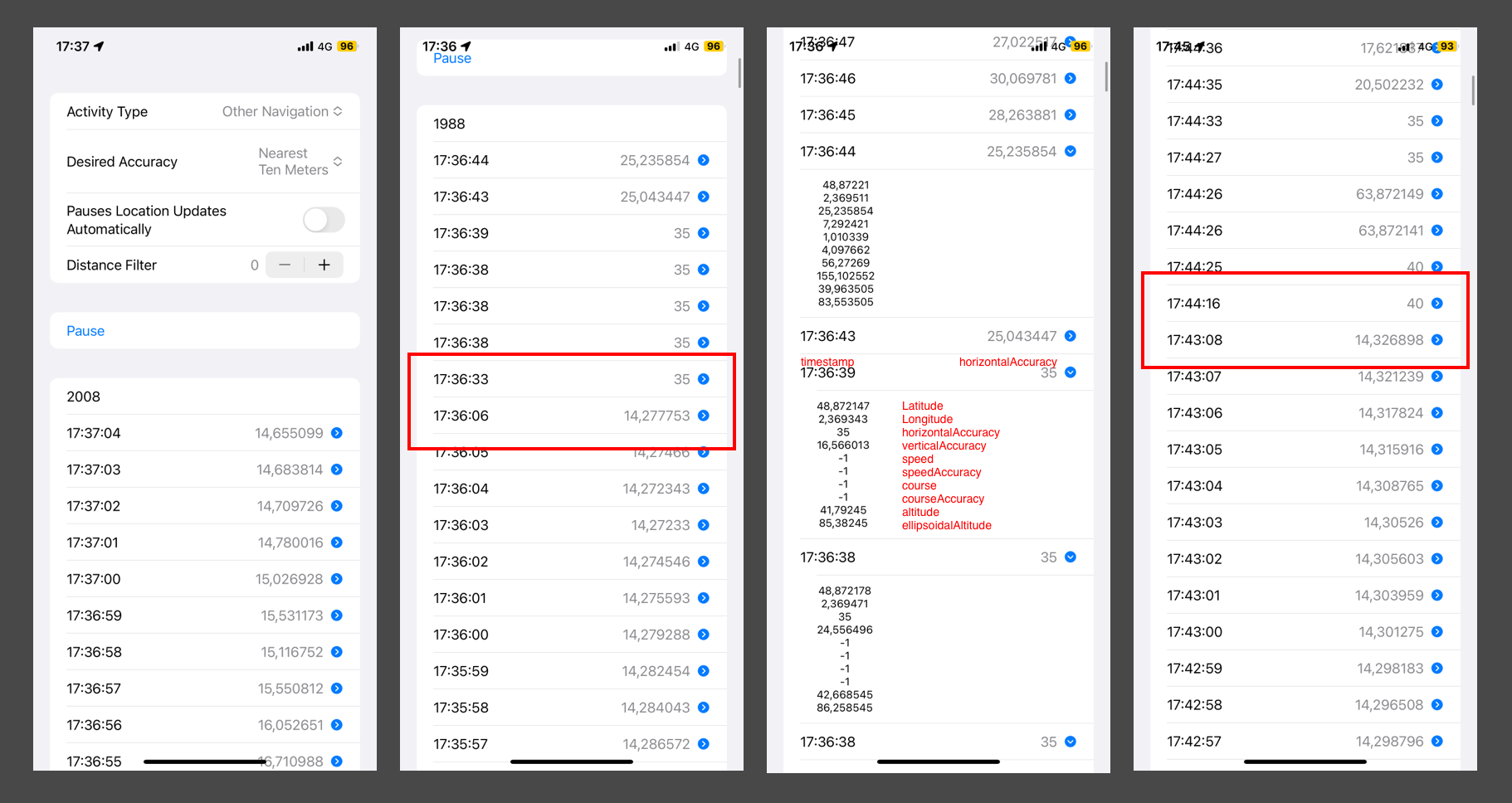
Task: Open the disclosure icon on row 17:37:02
Action: coord(337,506)
